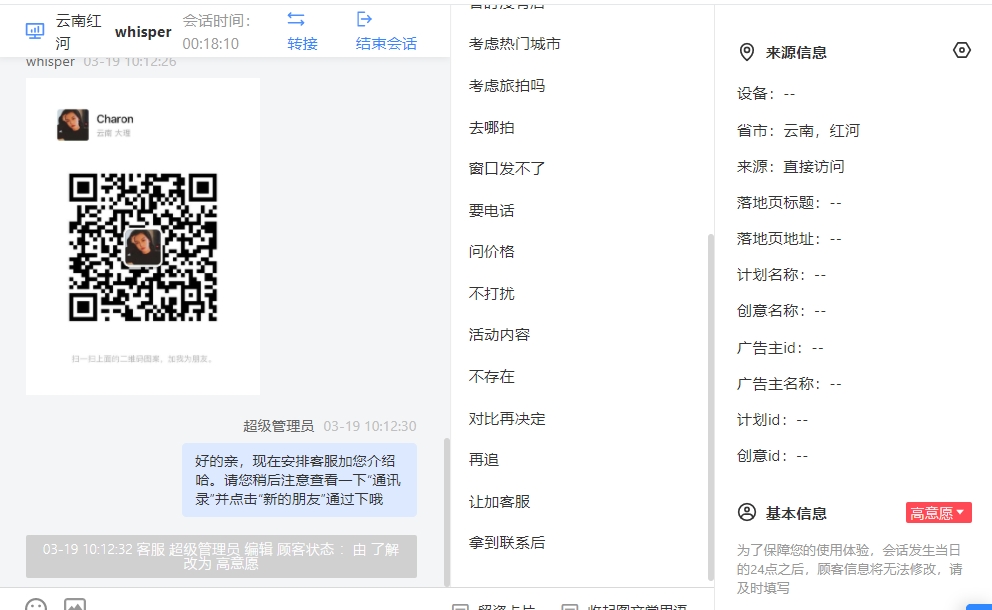
Task: Click the transfer (转接) arrows icon
Action: 296,20
